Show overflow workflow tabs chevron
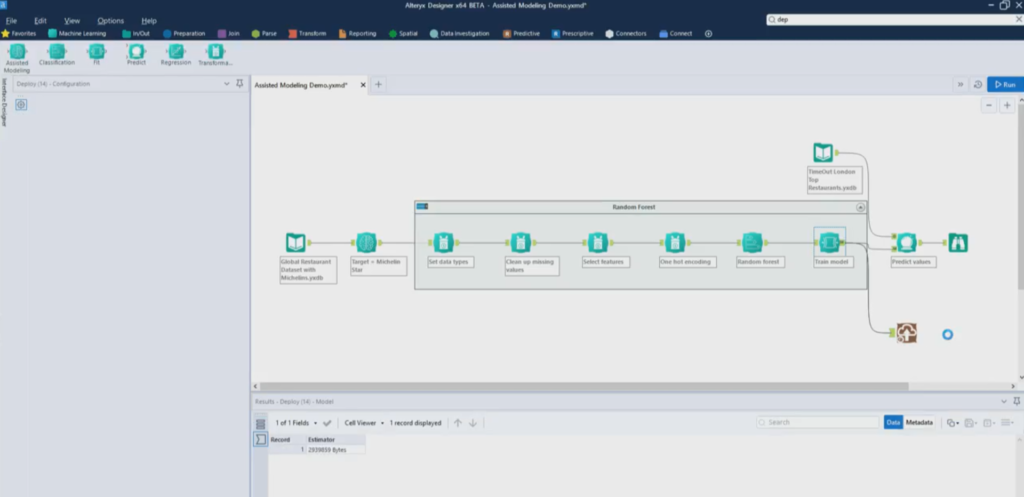Image resolution: width=1024 pixels, height=497 pixels. 960,84
